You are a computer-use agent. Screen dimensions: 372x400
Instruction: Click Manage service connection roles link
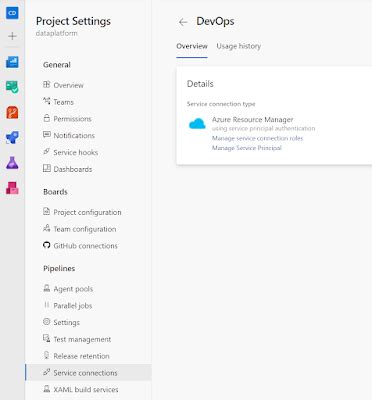[257, 138]
